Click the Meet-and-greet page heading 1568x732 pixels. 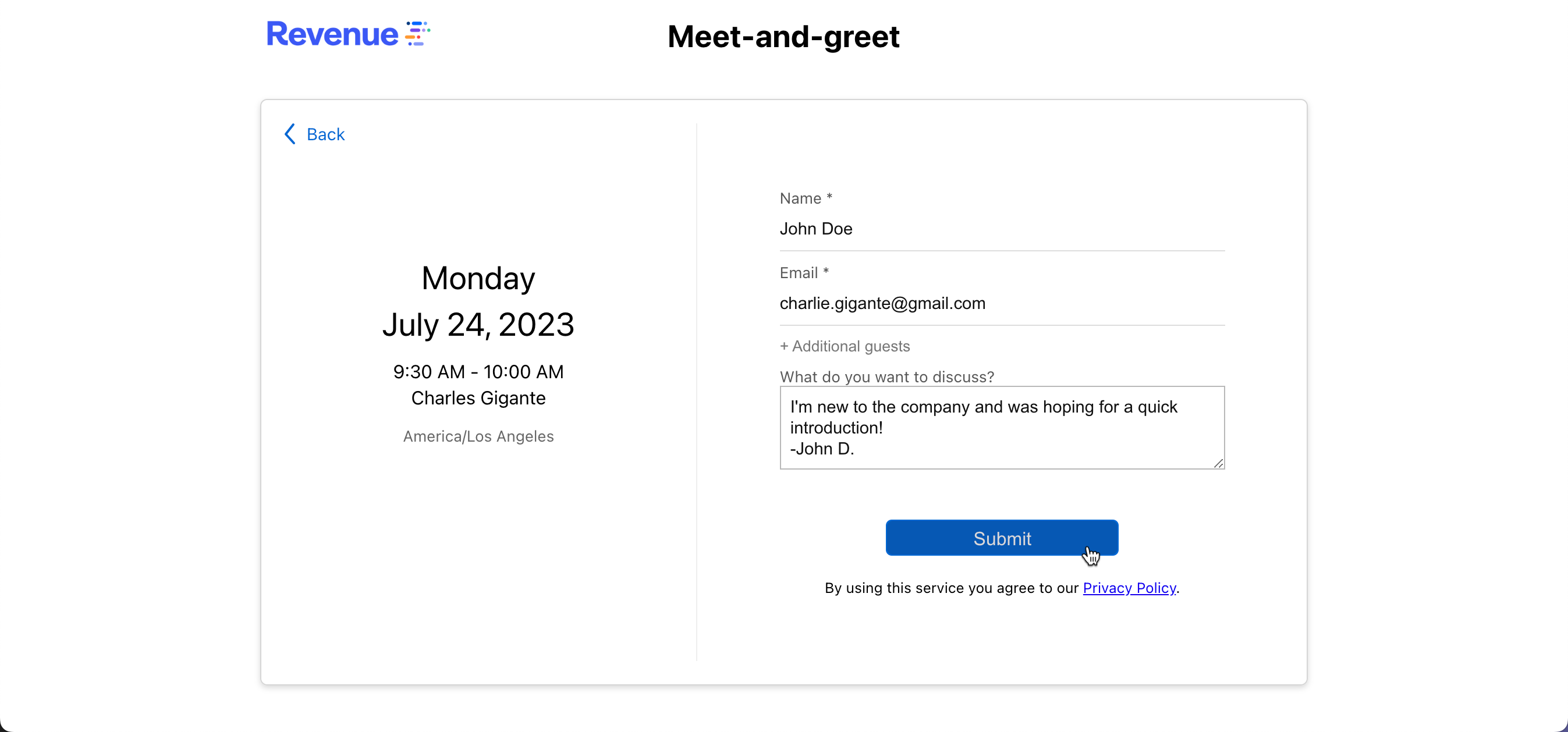783,37
